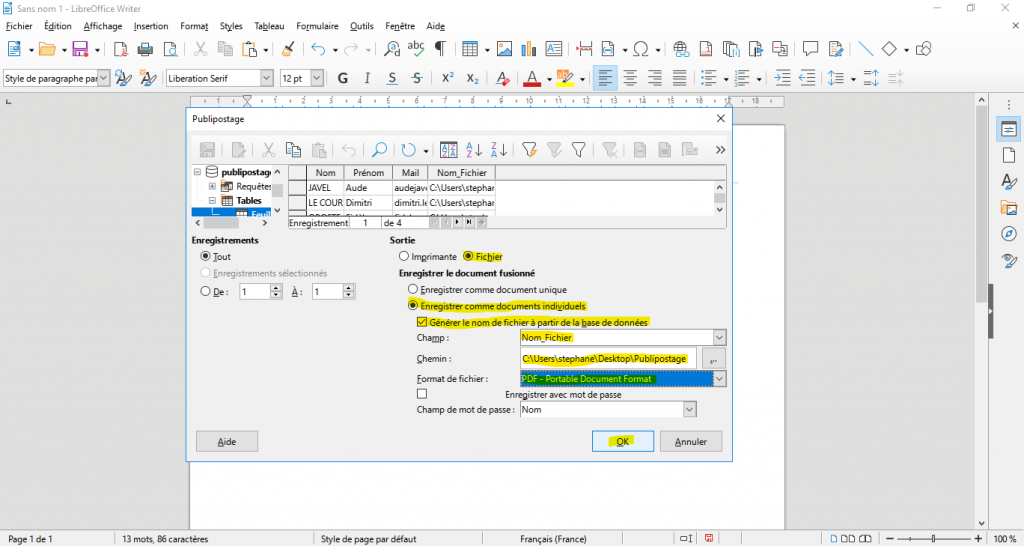Open the Fichier menu
Screen dimensions: 1024x546
coord(19,26)
